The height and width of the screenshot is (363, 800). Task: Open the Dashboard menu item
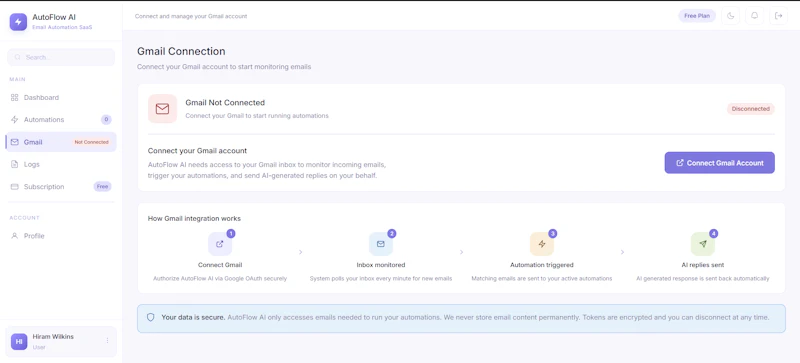point(61,98)
